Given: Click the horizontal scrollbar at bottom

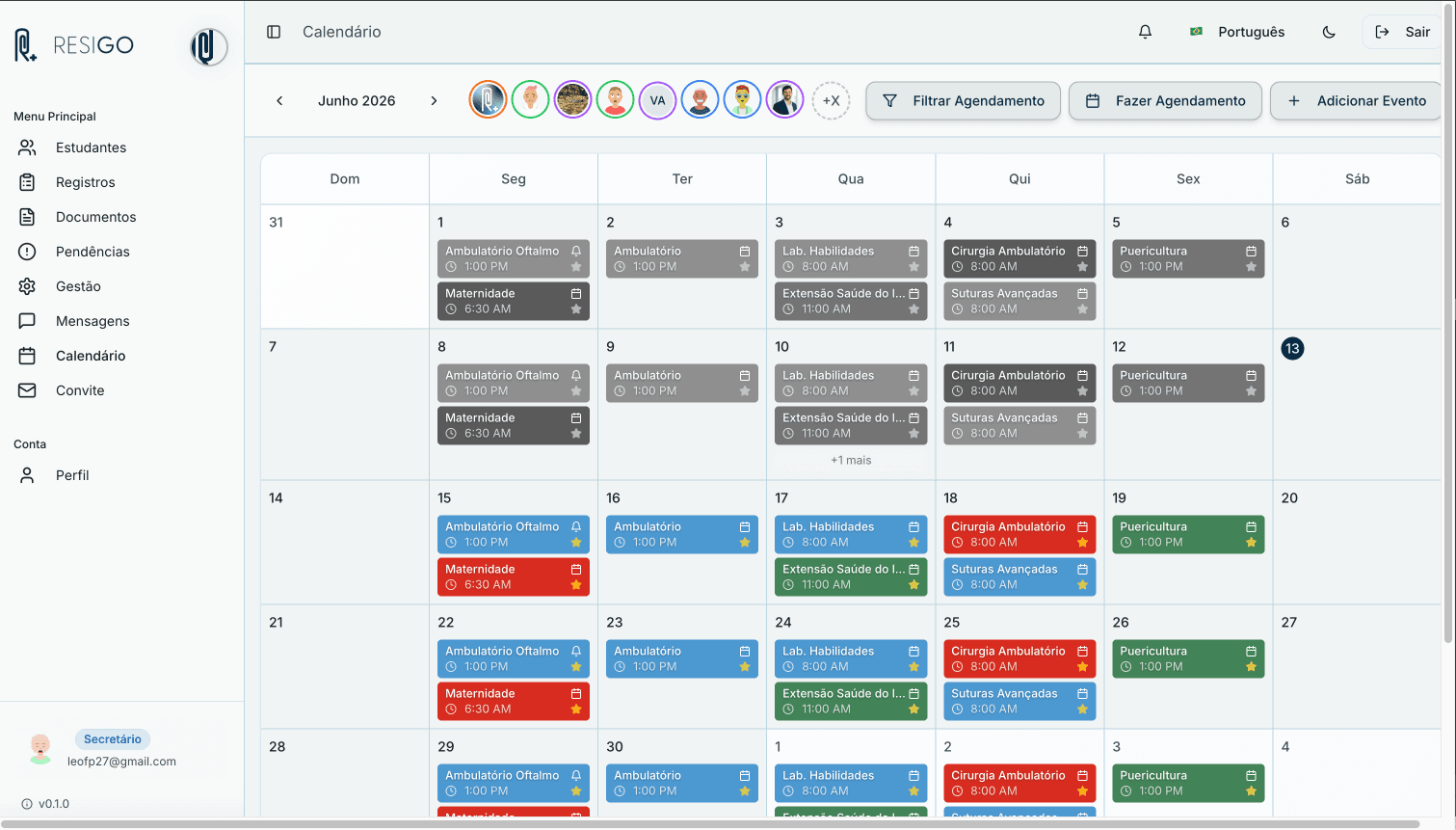Looking at the screenshot, I should coord(710,824).
